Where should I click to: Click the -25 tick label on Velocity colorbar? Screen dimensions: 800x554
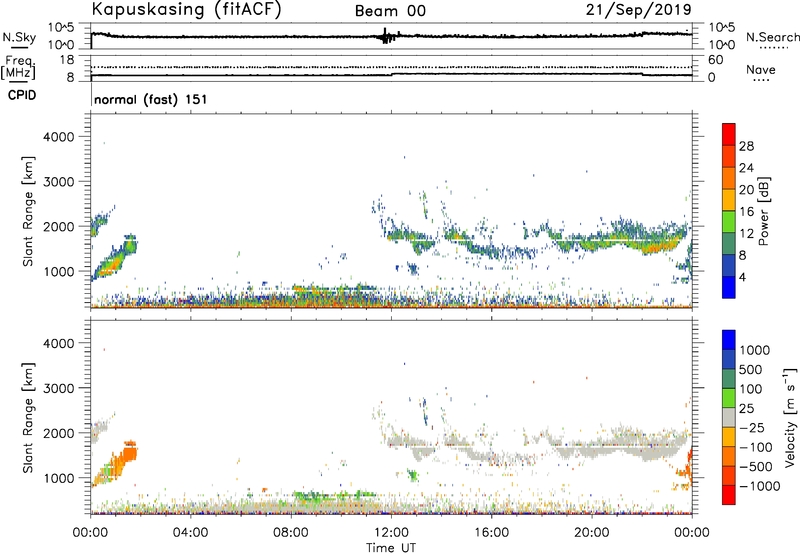[x=752, y=427]
